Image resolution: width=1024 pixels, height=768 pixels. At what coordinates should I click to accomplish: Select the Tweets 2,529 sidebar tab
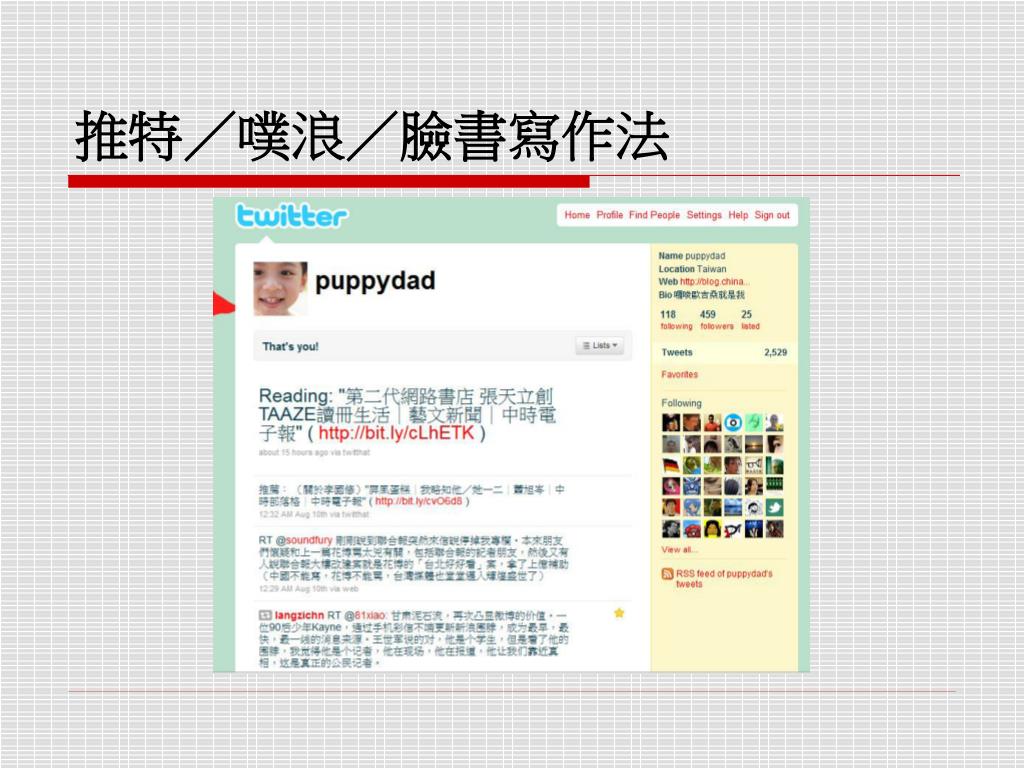724,352
